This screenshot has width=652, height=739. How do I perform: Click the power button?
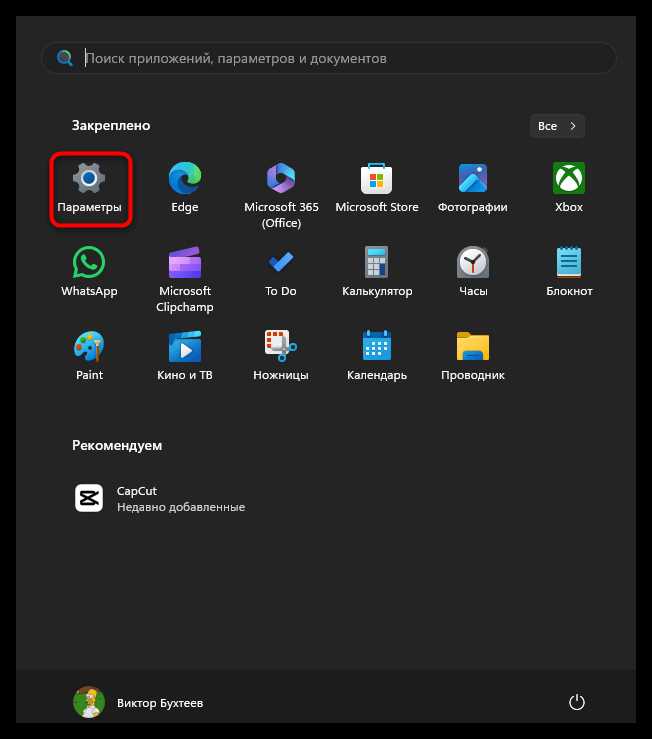pyautogui.click(x=577, y=702)
